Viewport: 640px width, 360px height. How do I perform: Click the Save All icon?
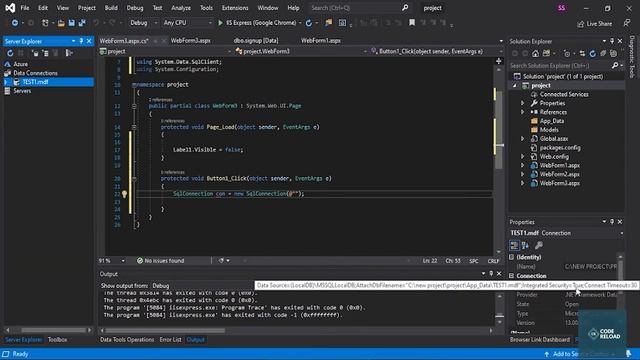82,23
